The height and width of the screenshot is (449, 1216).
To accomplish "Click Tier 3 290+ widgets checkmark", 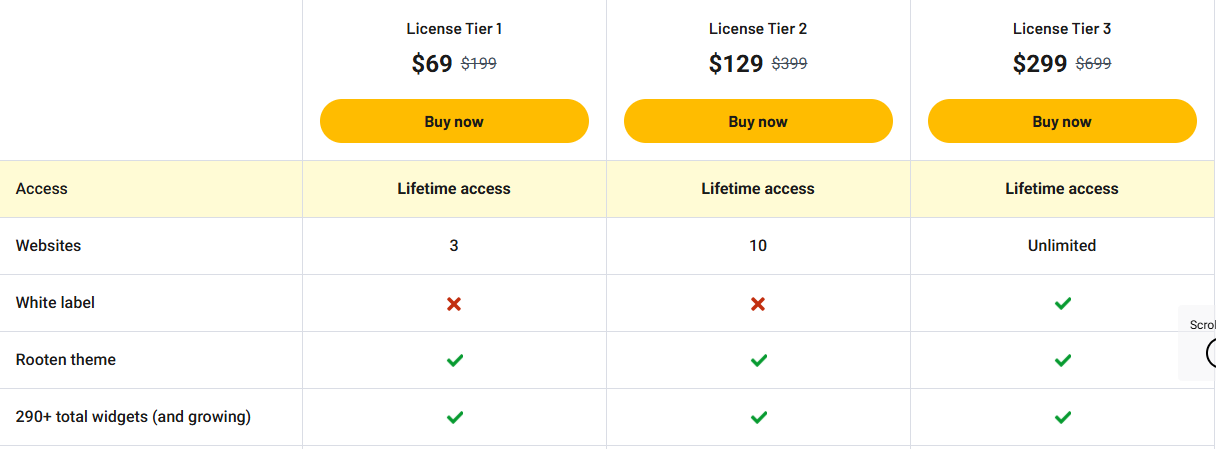I will 1062,417.
